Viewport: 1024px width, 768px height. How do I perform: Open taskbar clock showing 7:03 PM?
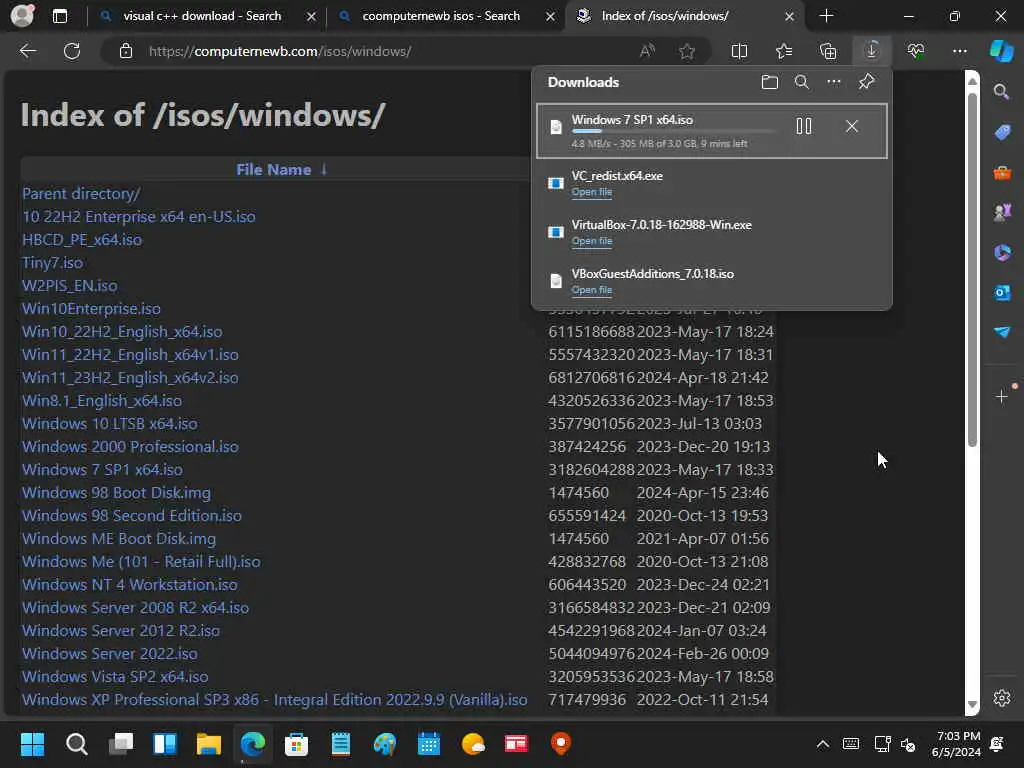956,744
